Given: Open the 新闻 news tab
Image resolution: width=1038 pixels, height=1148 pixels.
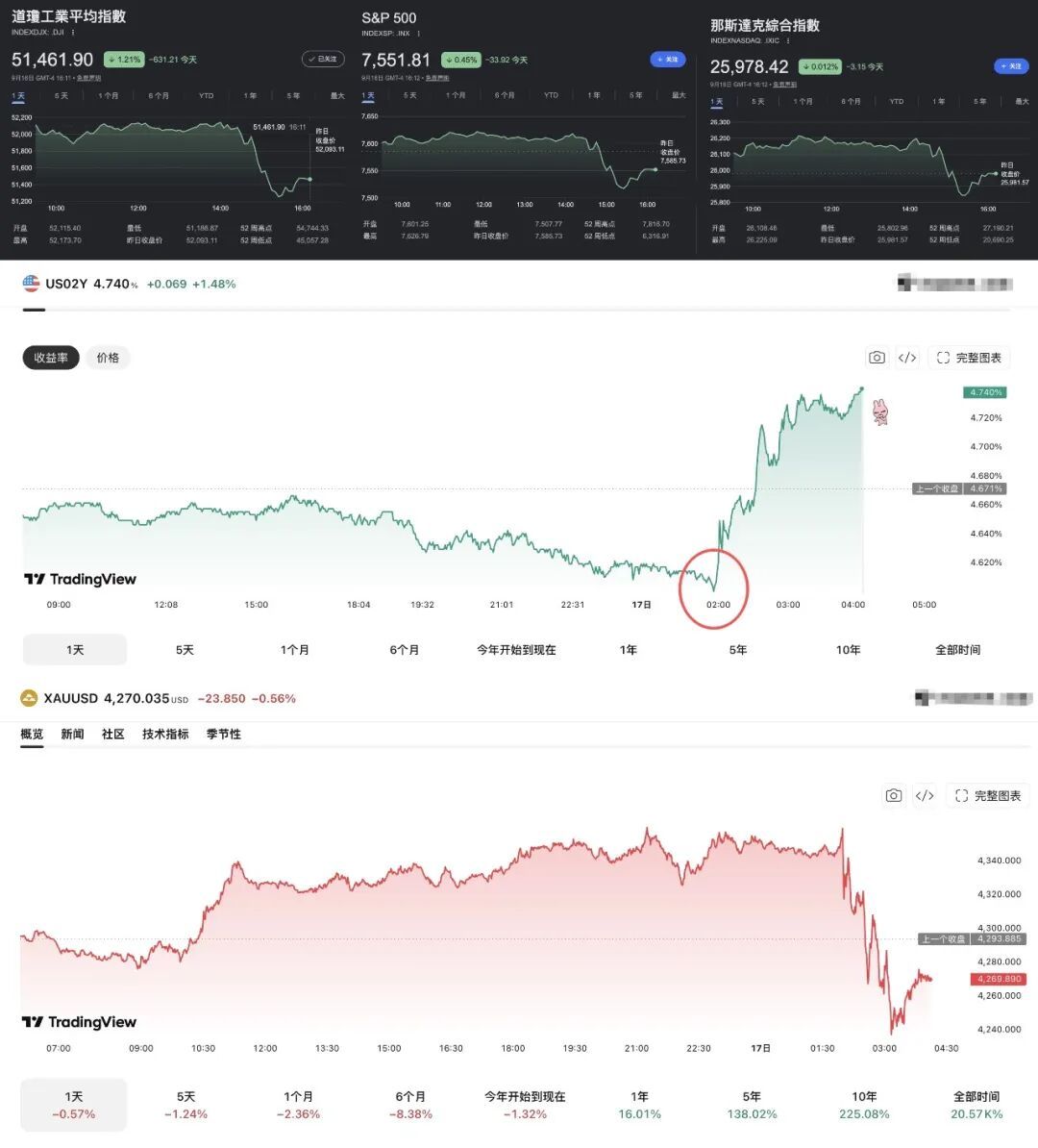Looking at the screenshot, I should (x=72, y=734).
